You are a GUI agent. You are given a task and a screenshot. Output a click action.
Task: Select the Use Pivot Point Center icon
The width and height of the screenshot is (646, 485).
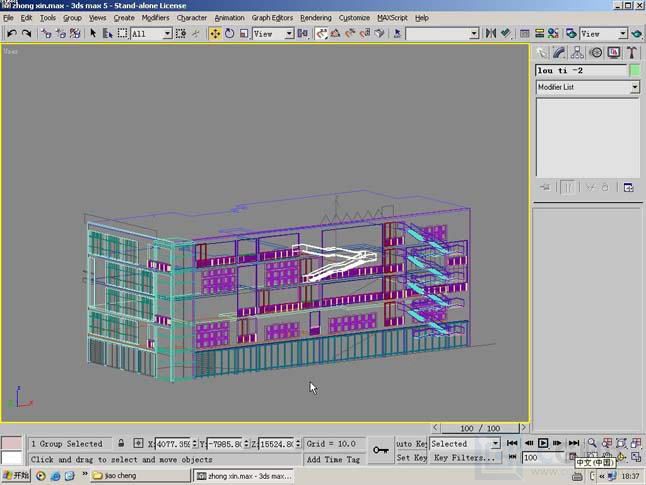click(x=303, y=33)
